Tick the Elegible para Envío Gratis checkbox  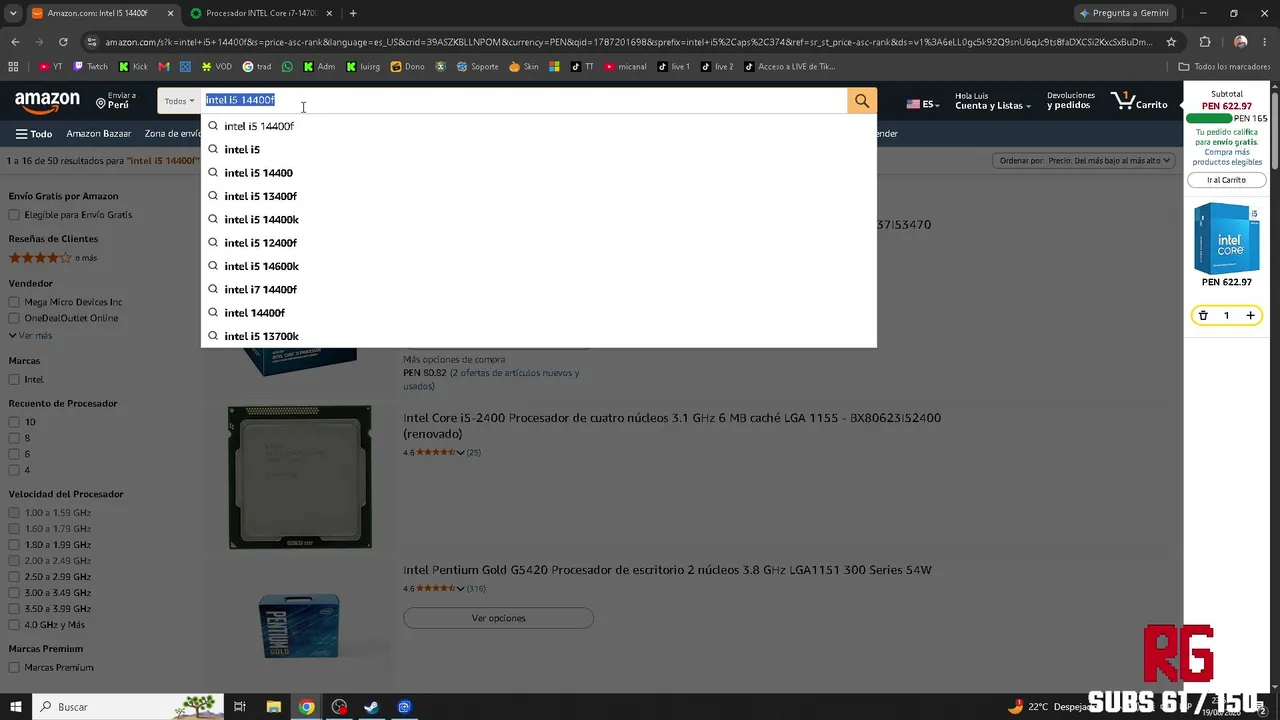click(x=14, y=215)
